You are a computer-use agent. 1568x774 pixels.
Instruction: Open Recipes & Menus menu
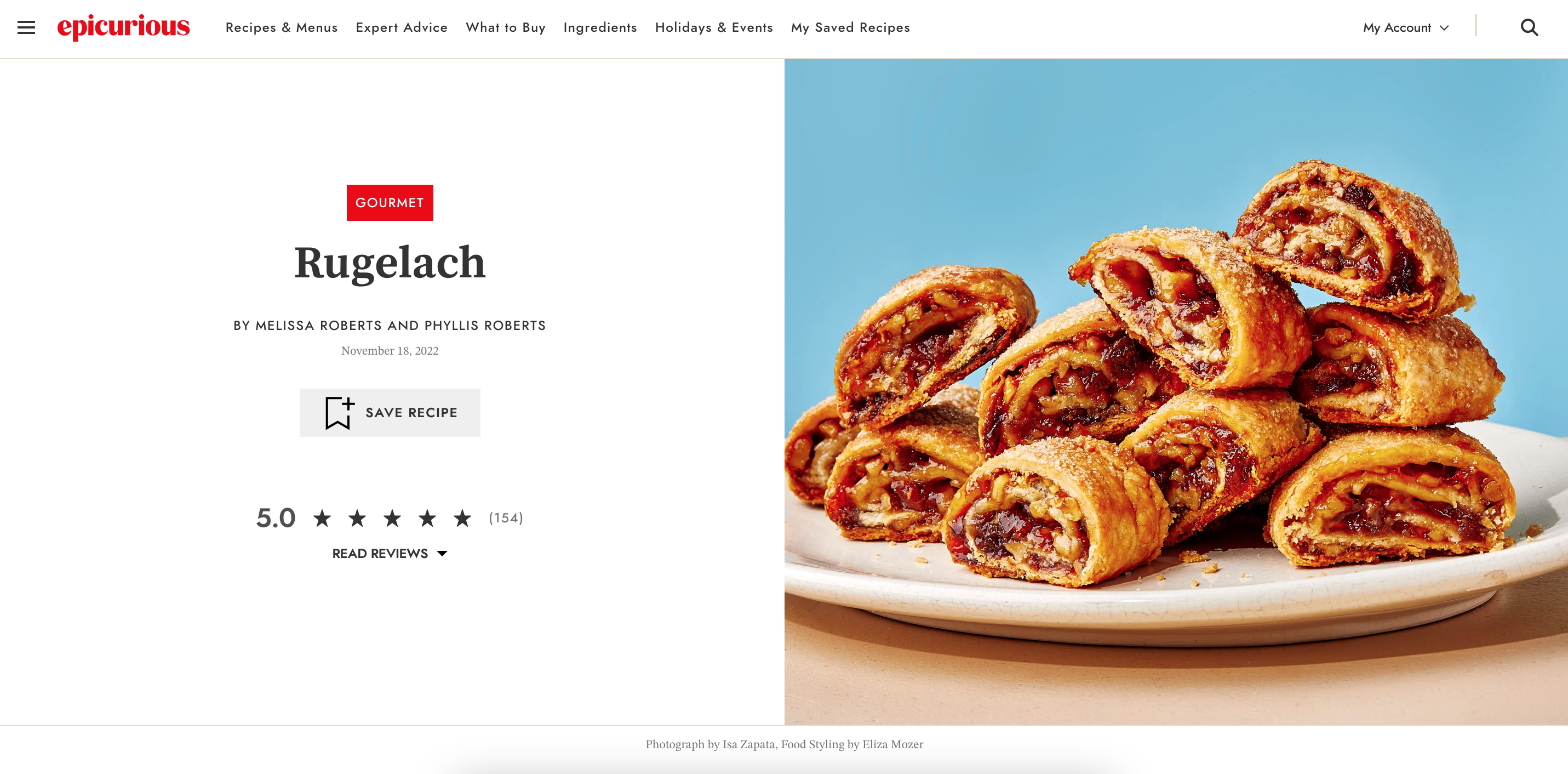pyautogui.click(x=281, y=27)
